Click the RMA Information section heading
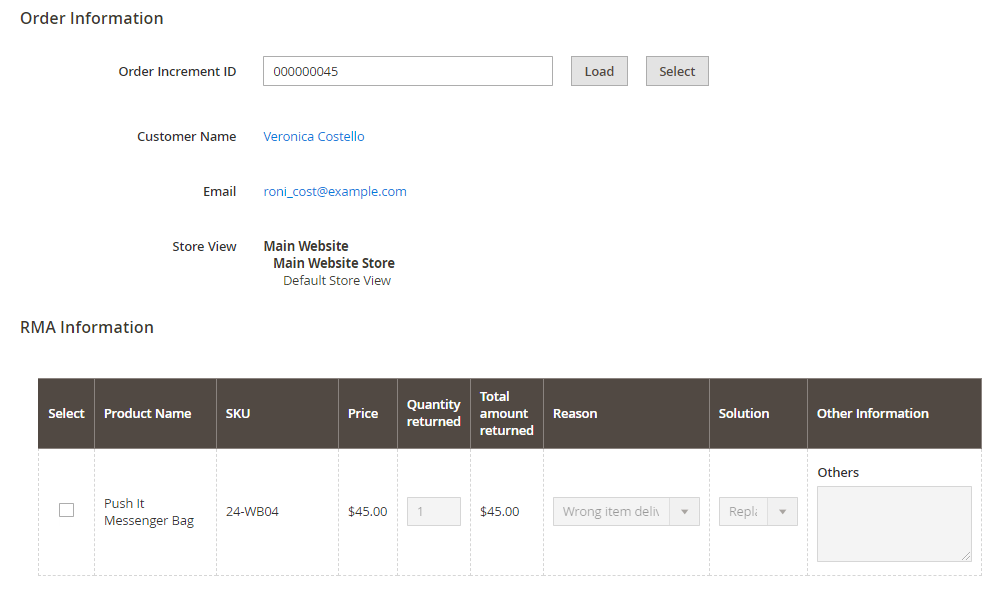The image size is (987, 604). coord(87,328)
